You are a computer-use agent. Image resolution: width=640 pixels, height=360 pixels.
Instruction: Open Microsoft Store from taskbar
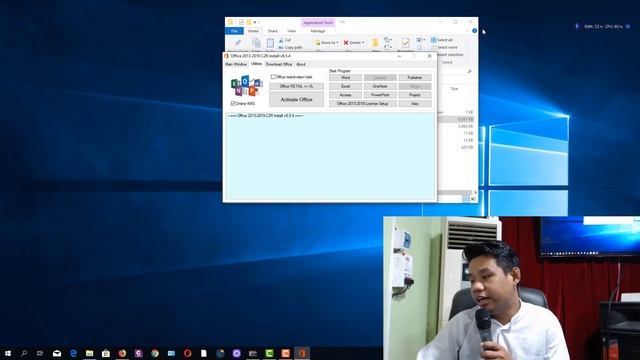[x=106, y=353]
